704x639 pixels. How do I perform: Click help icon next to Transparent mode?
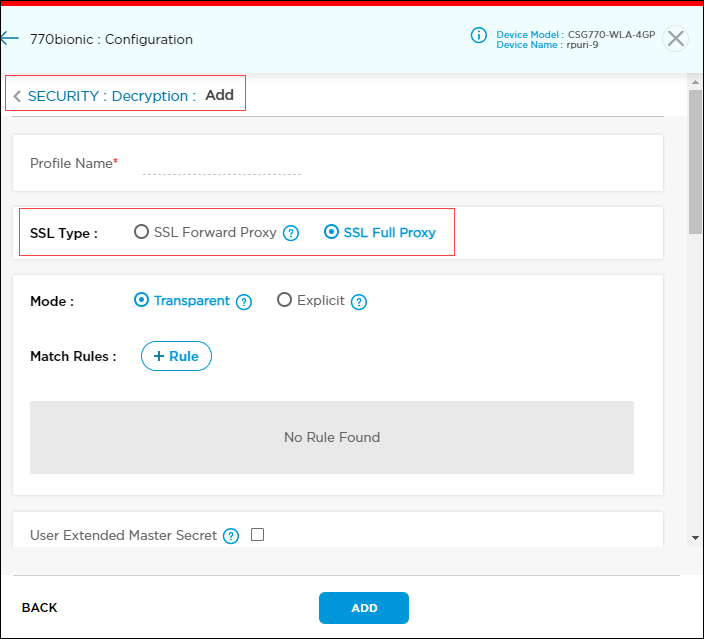pyautogui.click(x=244, y=302)
